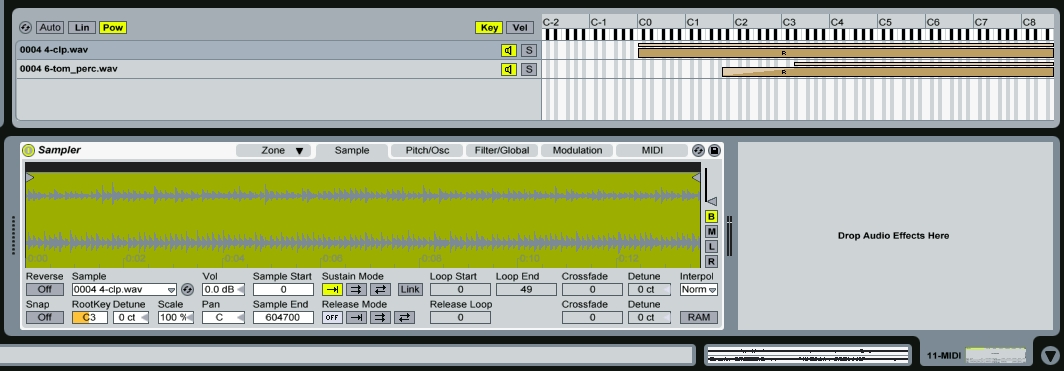The height and width of the screenshot is (371, 1064).
Task: Select Sustain Mode back-and-forth loop button
Action: [380, 290]
